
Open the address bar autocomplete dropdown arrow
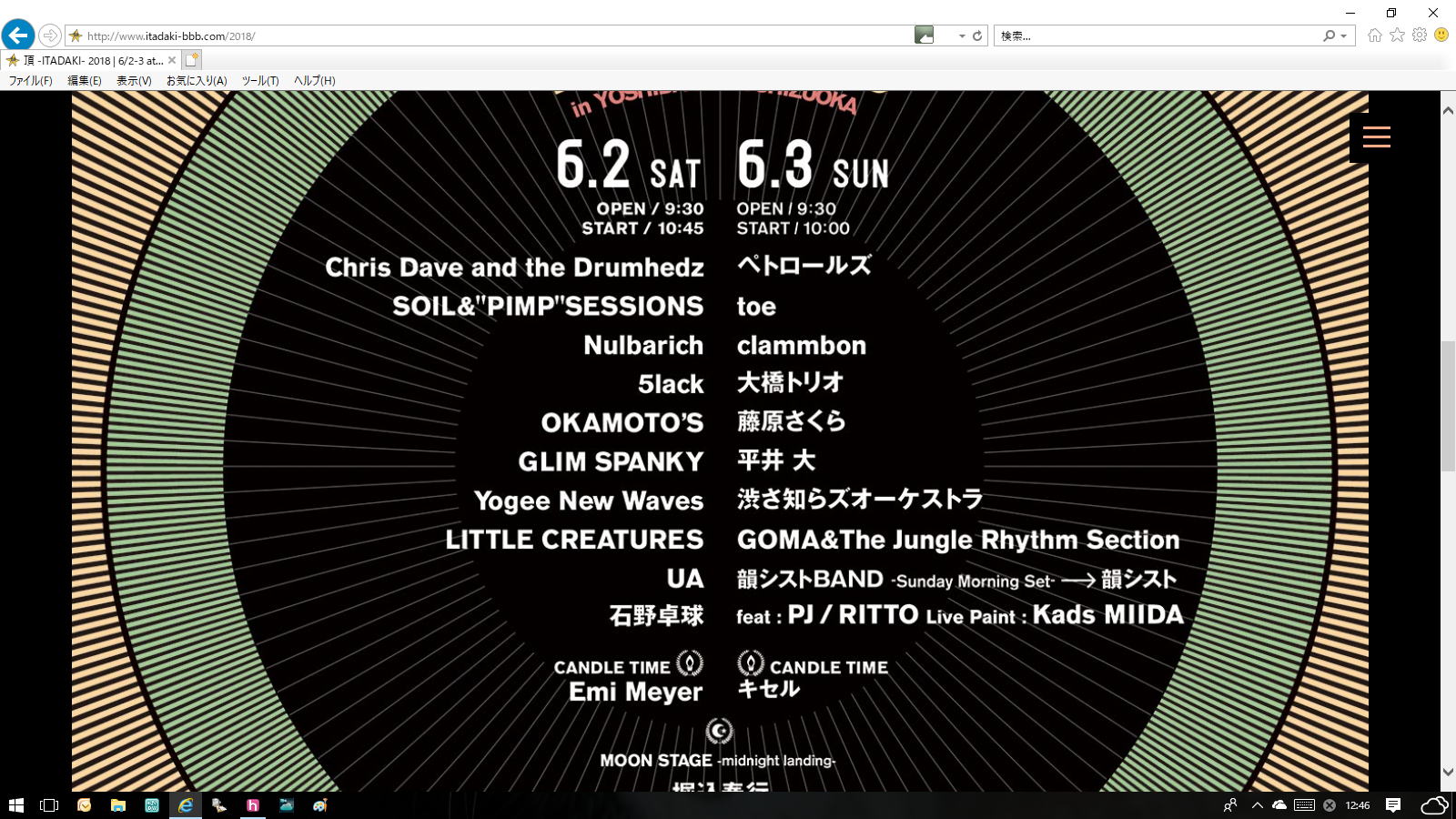pos(962,36)
